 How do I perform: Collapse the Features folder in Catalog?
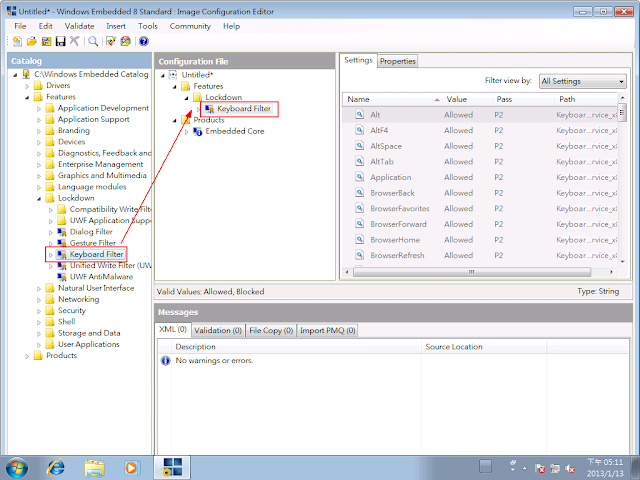coord(27,97)
